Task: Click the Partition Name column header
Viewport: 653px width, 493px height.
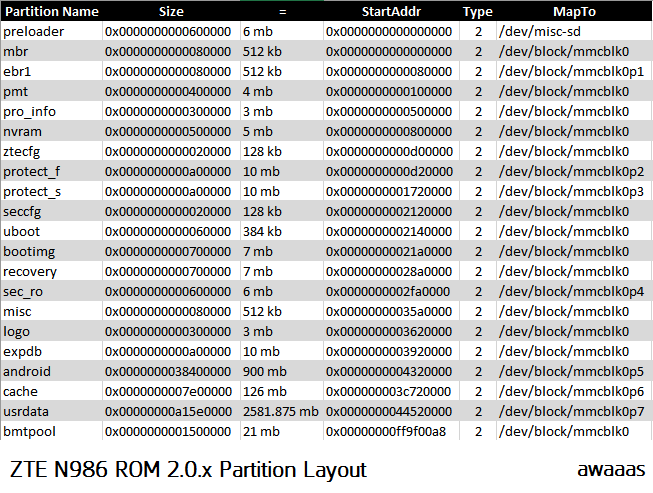Action: 51,12
